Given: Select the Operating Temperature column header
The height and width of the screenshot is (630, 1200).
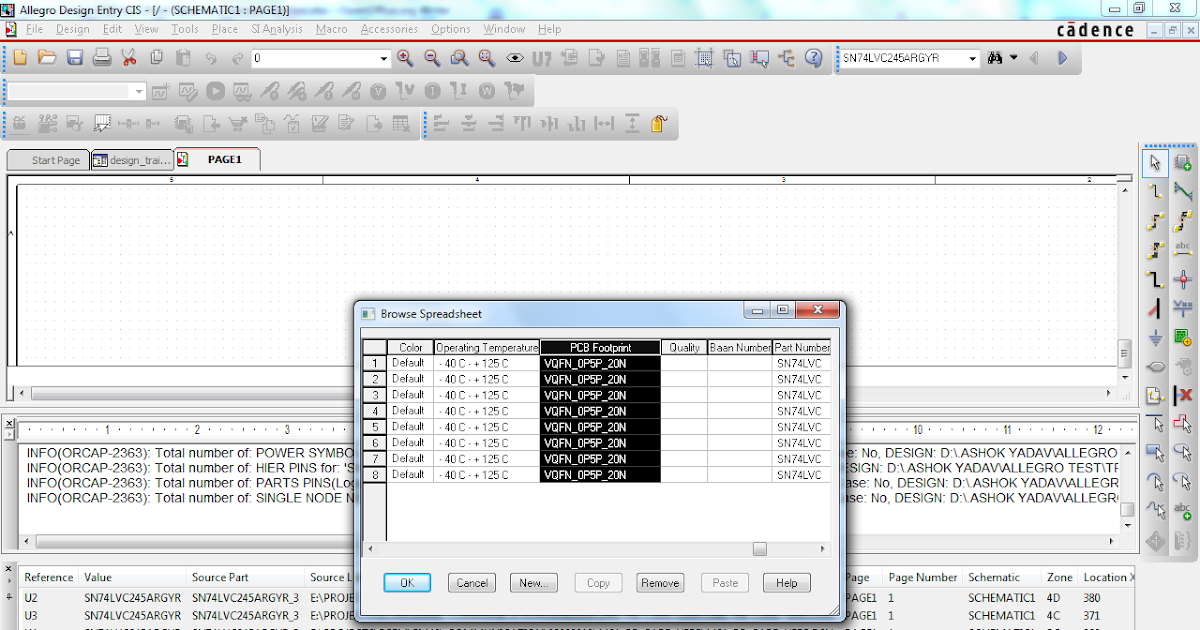Looking at the screenshot, I should pyautogui.click(x=487, y=347).
